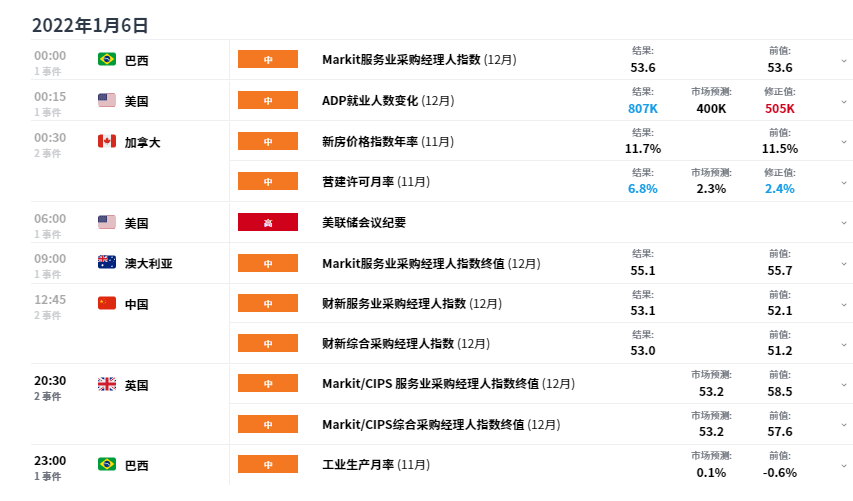853x501 pixels.
Task: Expand the 营建许可月率 row chevron
Action: pos(844,183)
